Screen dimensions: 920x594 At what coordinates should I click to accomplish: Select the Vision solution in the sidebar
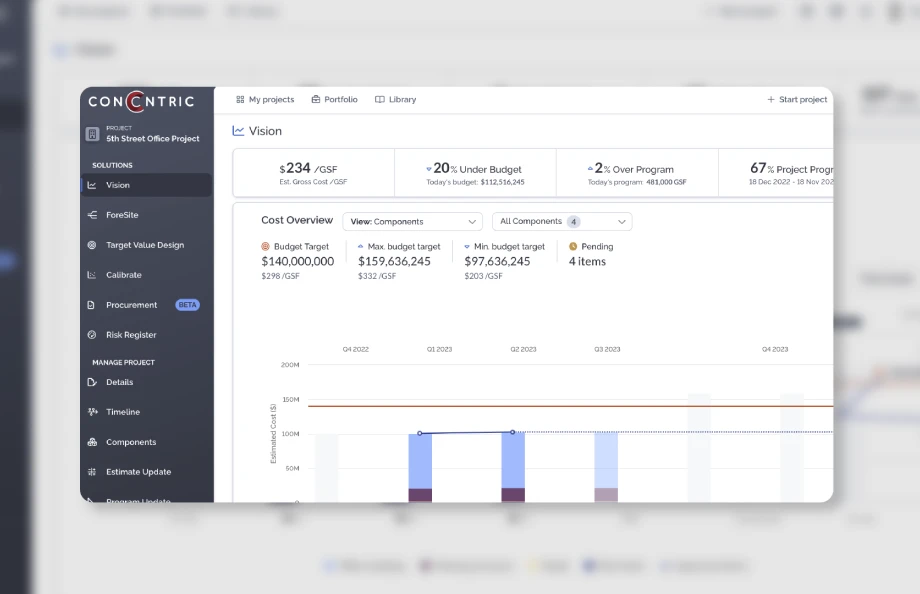[x=120, y=184]
